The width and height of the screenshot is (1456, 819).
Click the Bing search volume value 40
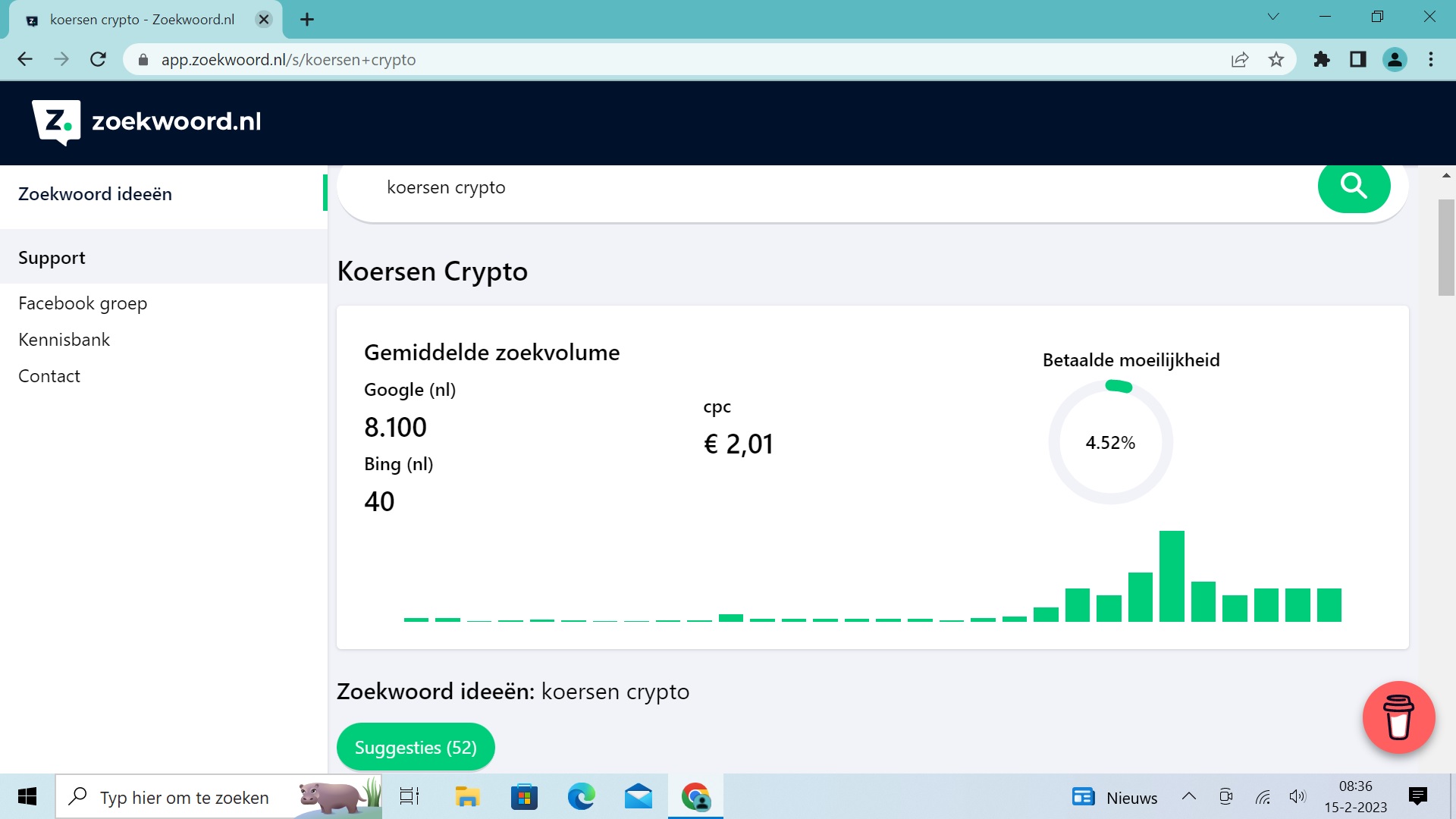[x=379, y=501]
